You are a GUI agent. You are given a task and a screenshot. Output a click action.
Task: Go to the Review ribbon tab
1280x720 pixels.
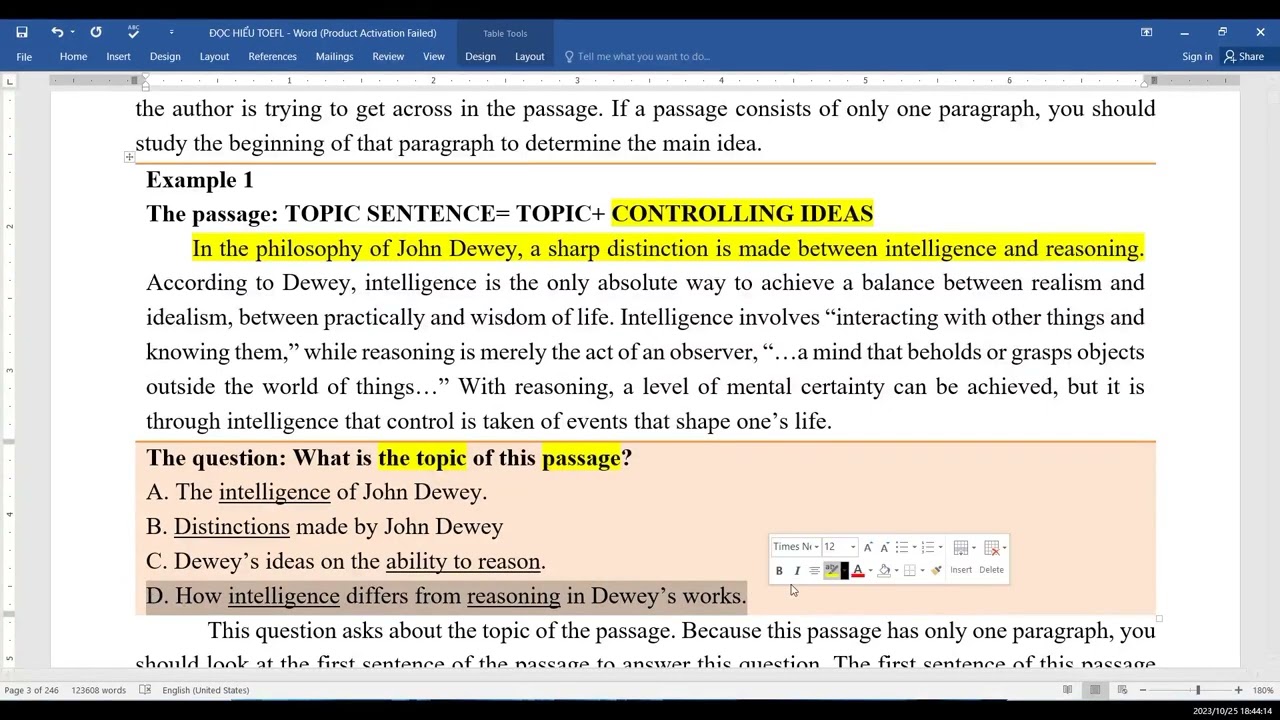(388, 57)
